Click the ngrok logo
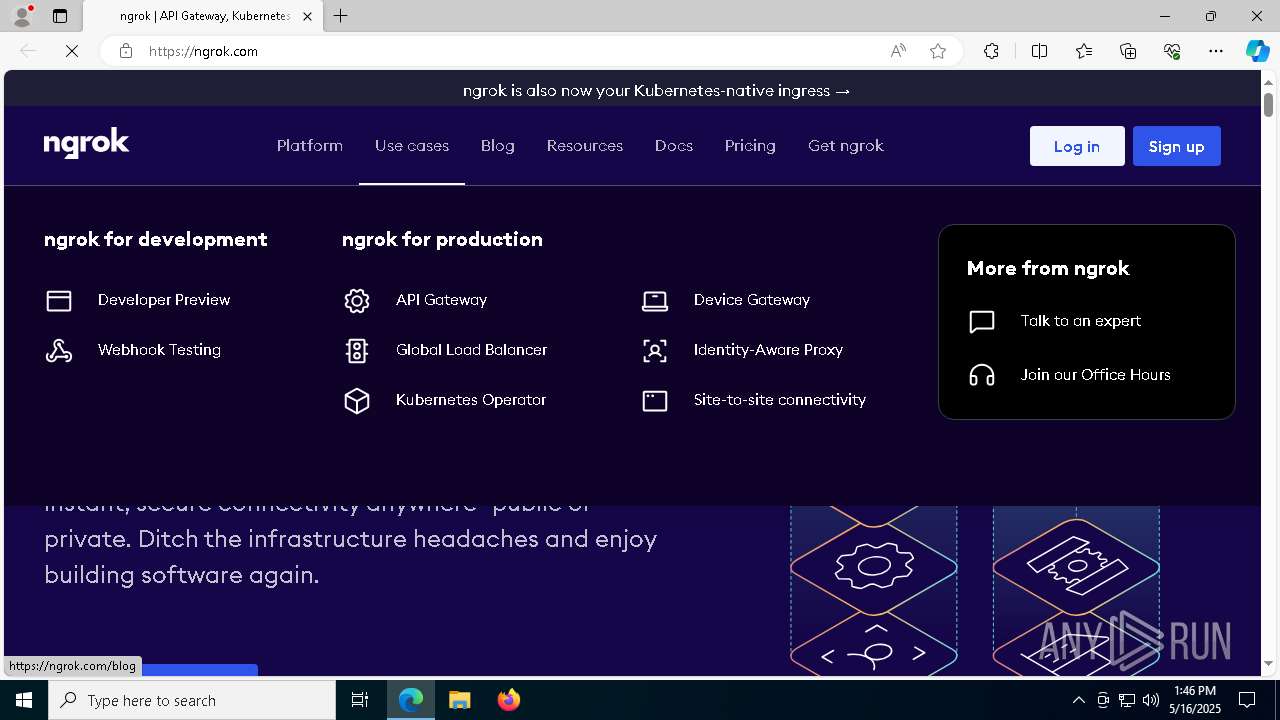Viewport: 1280px width, 720px height. [87, 145]
